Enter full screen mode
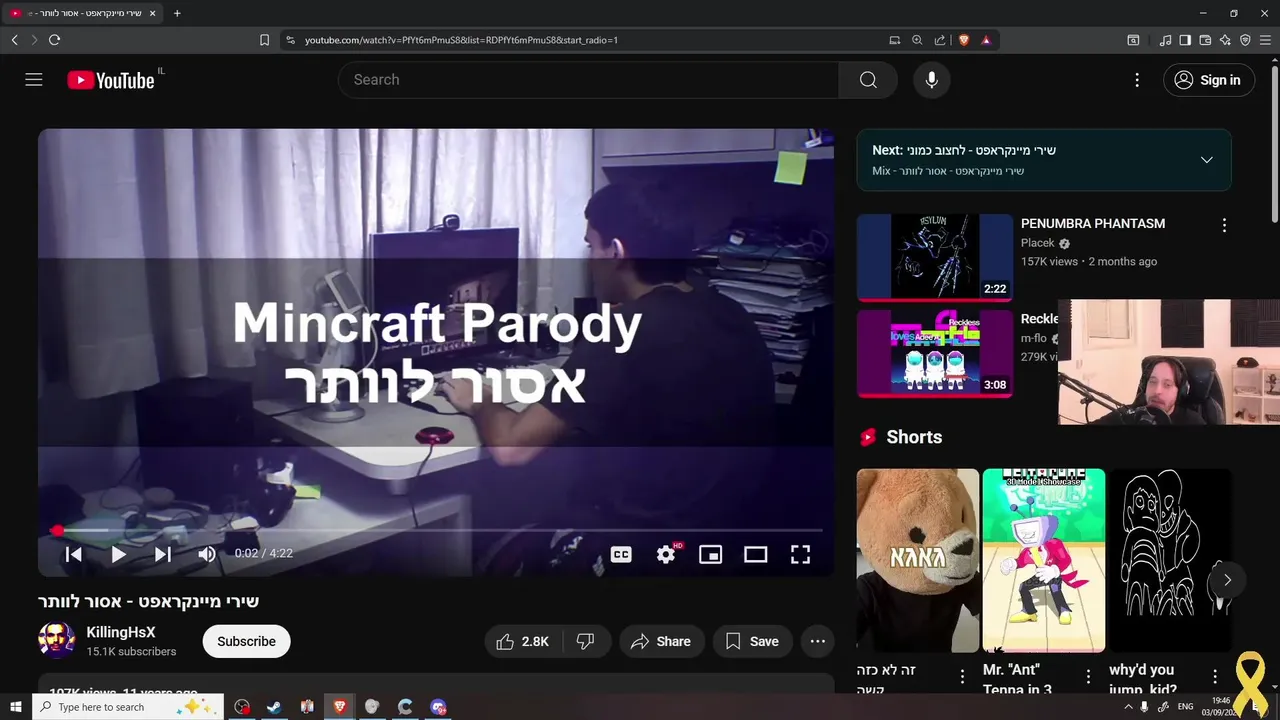1280x720 pixels. 800,554
